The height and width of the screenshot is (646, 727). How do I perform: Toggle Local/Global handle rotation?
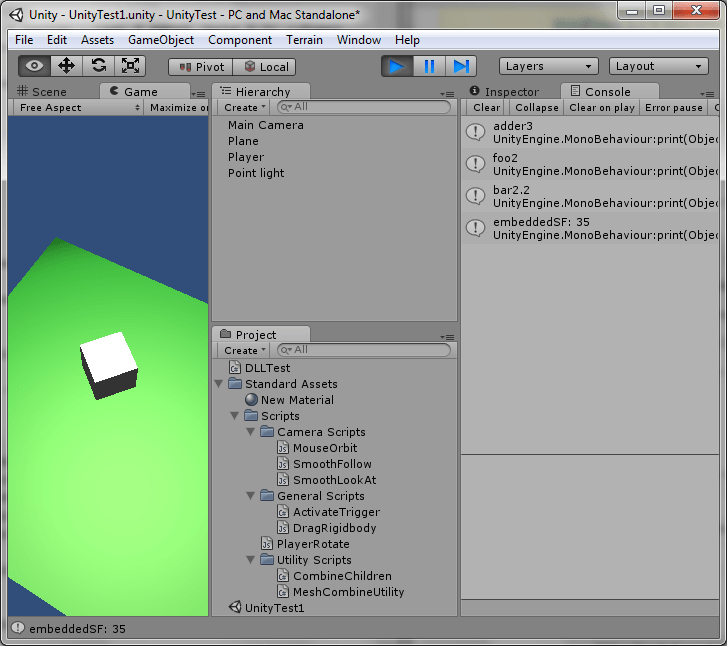pos(264,67)
